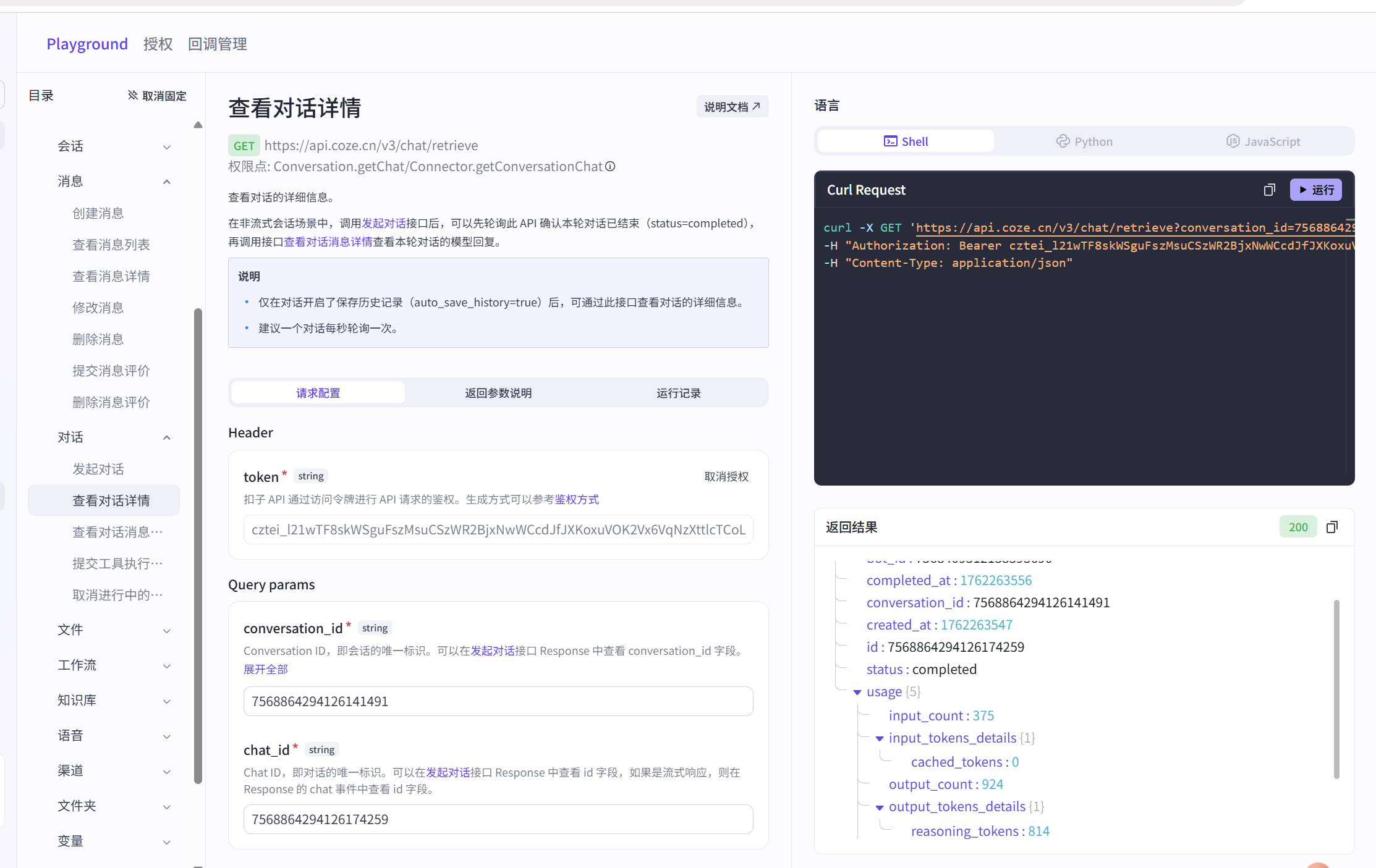Viewport: 1376px width, 868px height.
Task: Expand the 会话 section chevron
Action: click(166, 146)
